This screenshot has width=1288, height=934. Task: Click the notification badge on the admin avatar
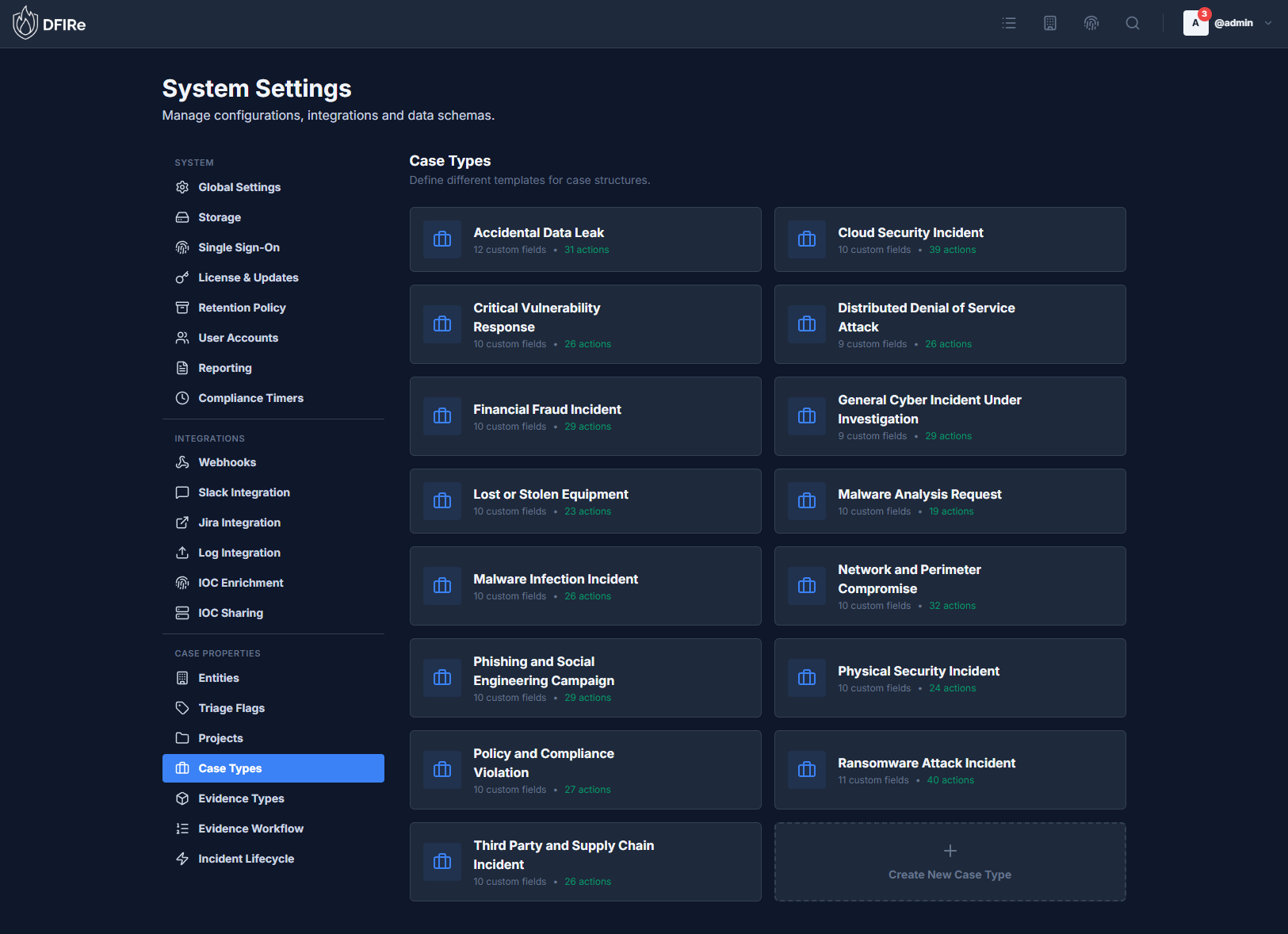coord(1205,13)
